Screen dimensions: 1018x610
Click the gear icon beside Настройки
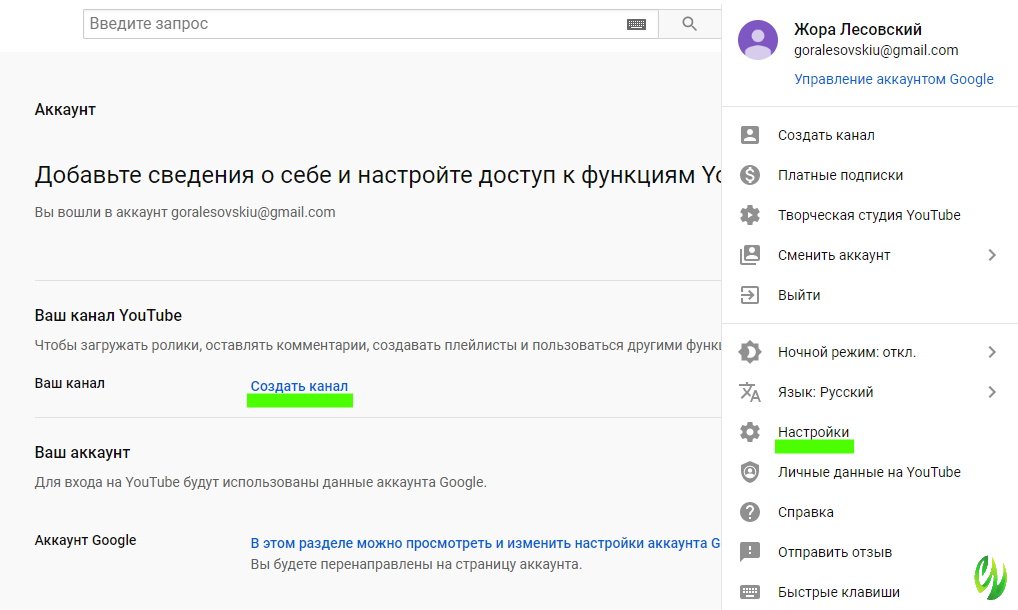750,432
